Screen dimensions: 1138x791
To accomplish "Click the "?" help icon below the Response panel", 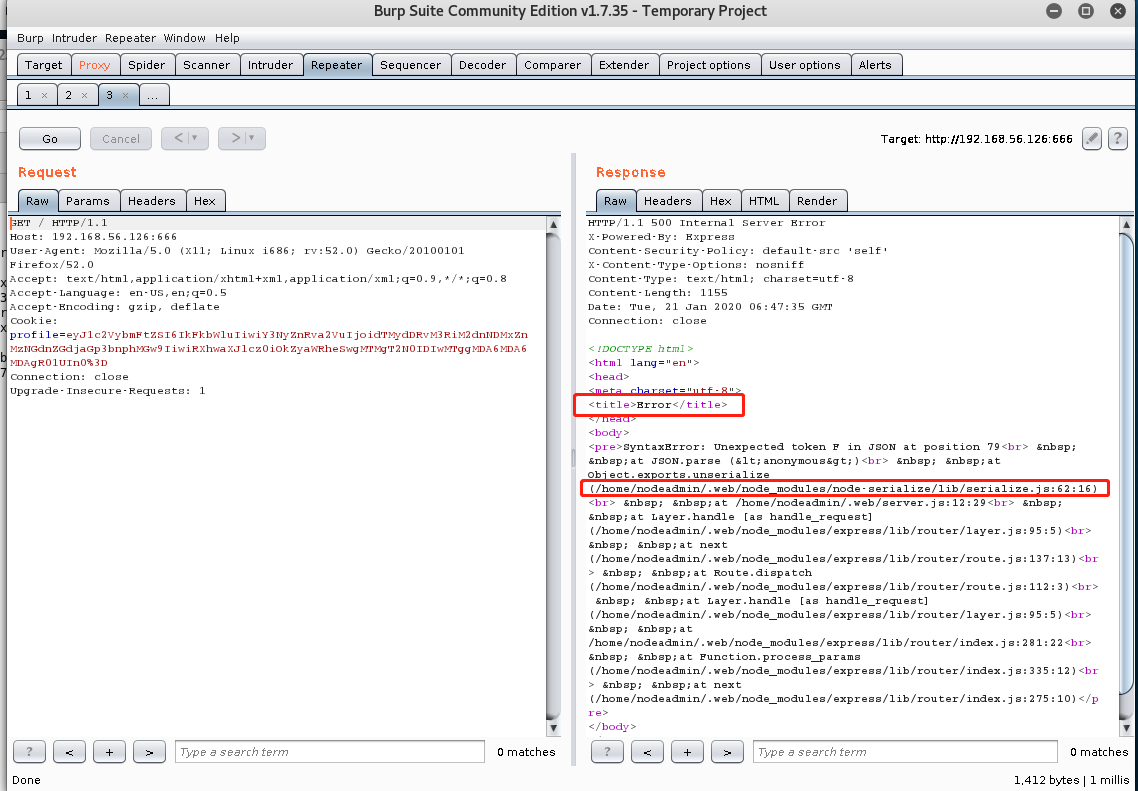I will (x=607, y=751).
